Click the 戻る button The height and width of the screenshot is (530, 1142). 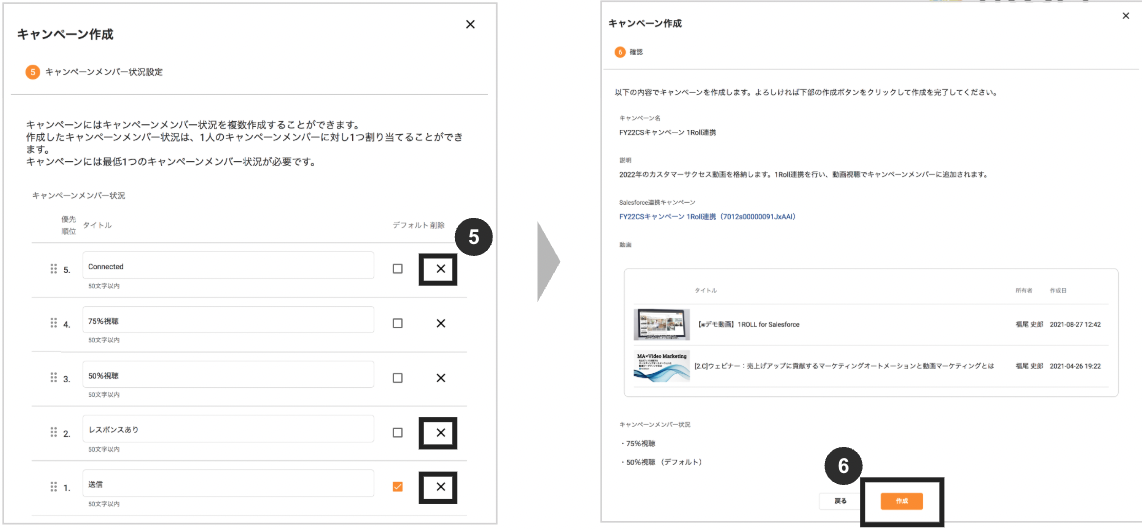tap(840, 502)
